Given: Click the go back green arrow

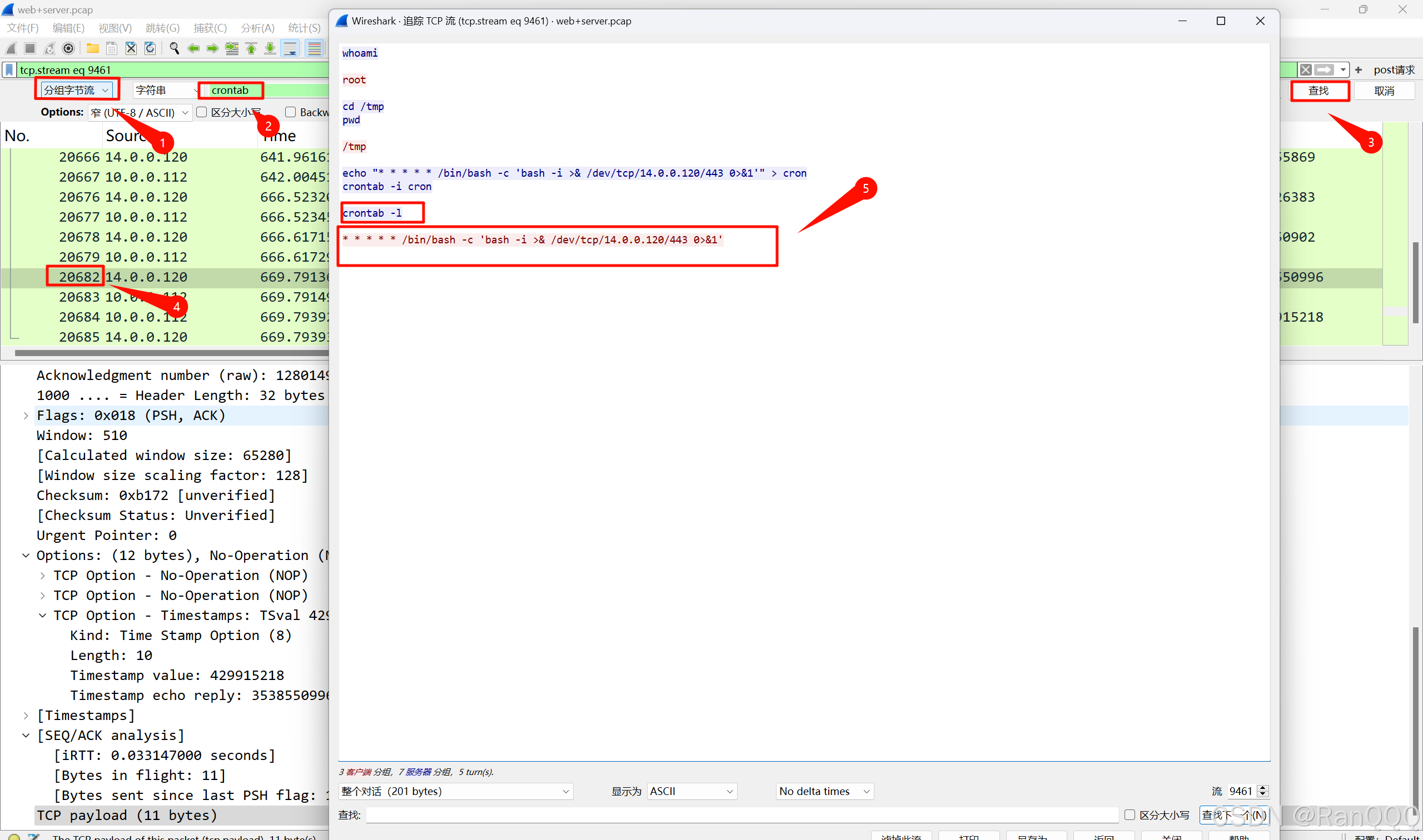Looking at the screenshot, I should 193,49.
